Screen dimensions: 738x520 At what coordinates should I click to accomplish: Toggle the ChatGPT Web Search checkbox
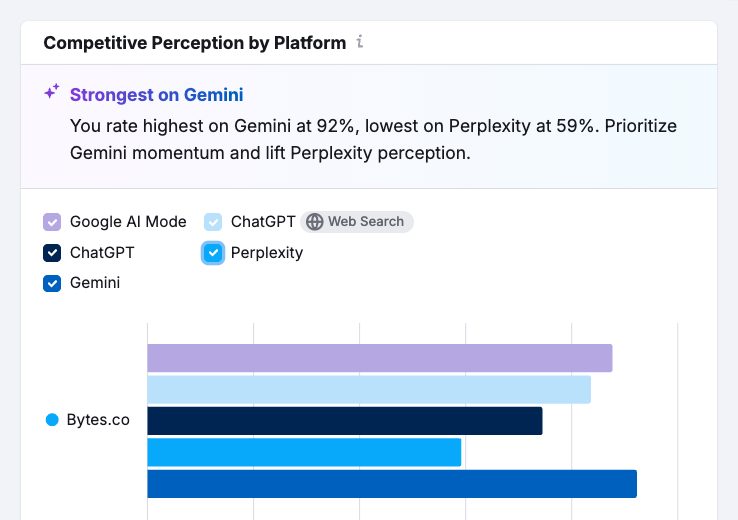click(x=213, y=222)
